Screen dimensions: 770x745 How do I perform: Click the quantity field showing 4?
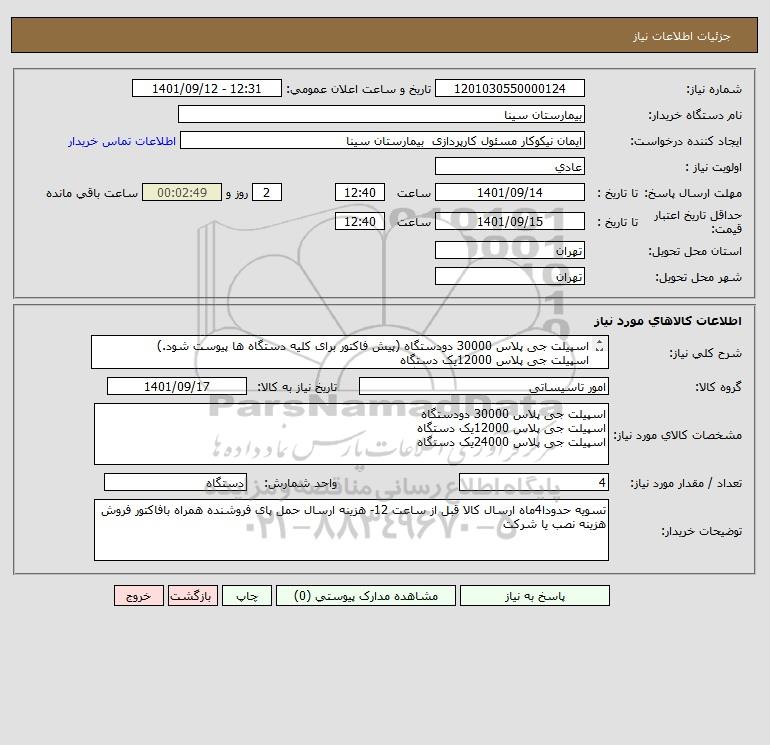(534, 482)
